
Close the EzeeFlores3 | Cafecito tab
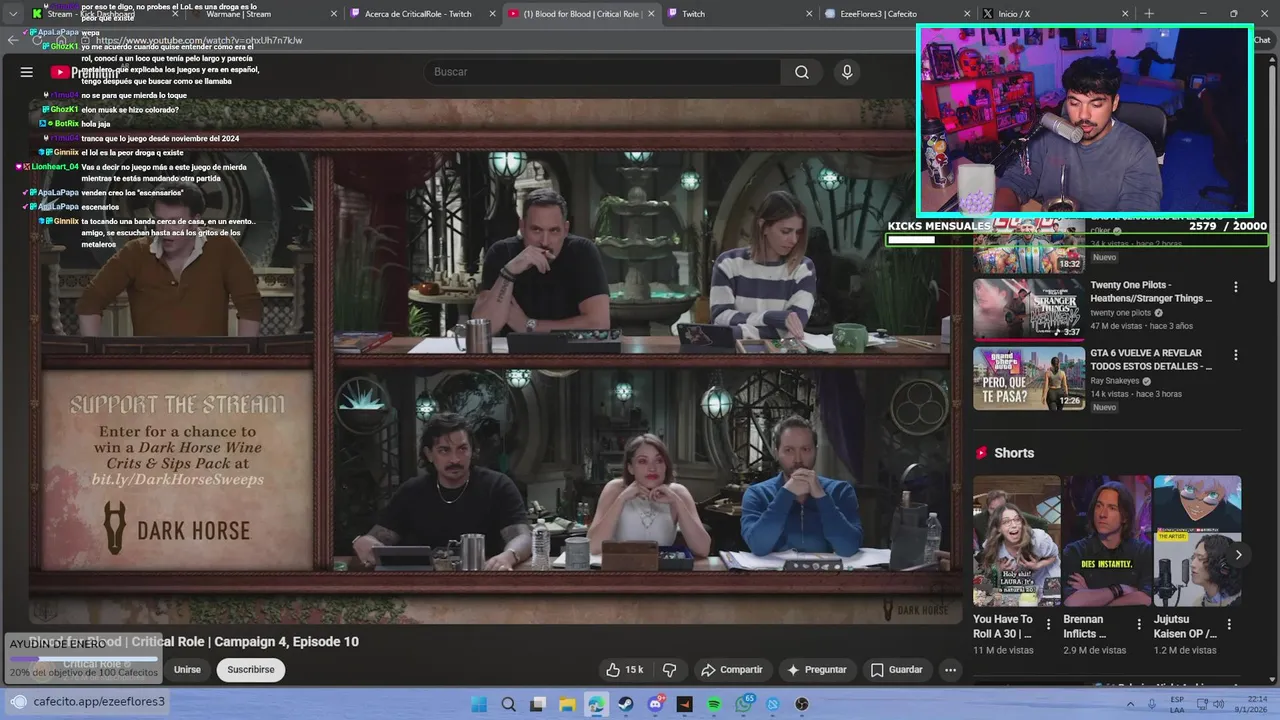click(x=967, y=14)
